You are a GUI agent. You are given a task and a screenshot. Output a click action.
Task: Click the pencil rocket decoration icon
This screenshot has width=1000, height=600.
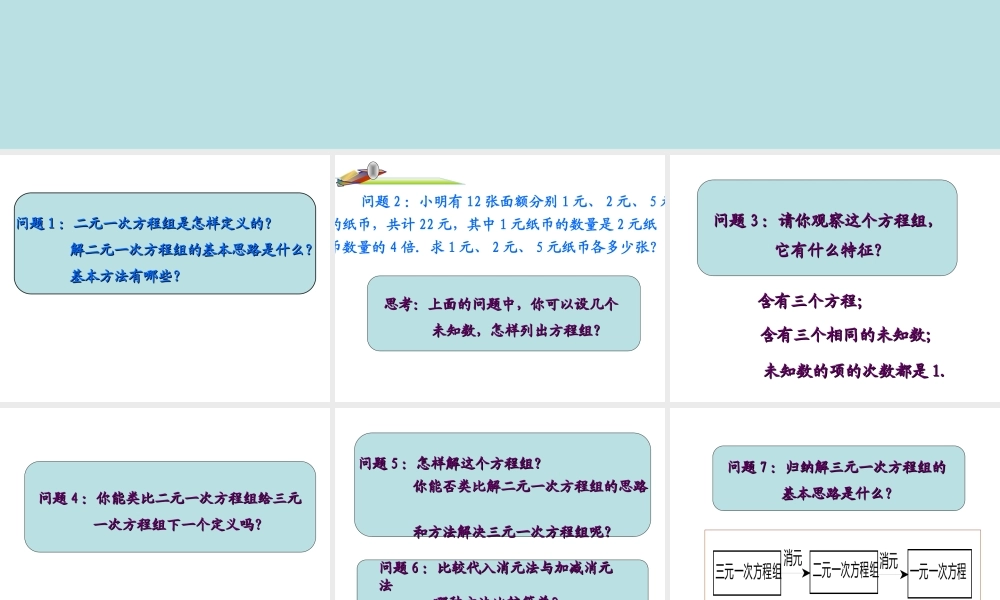[x=361, y=173]
